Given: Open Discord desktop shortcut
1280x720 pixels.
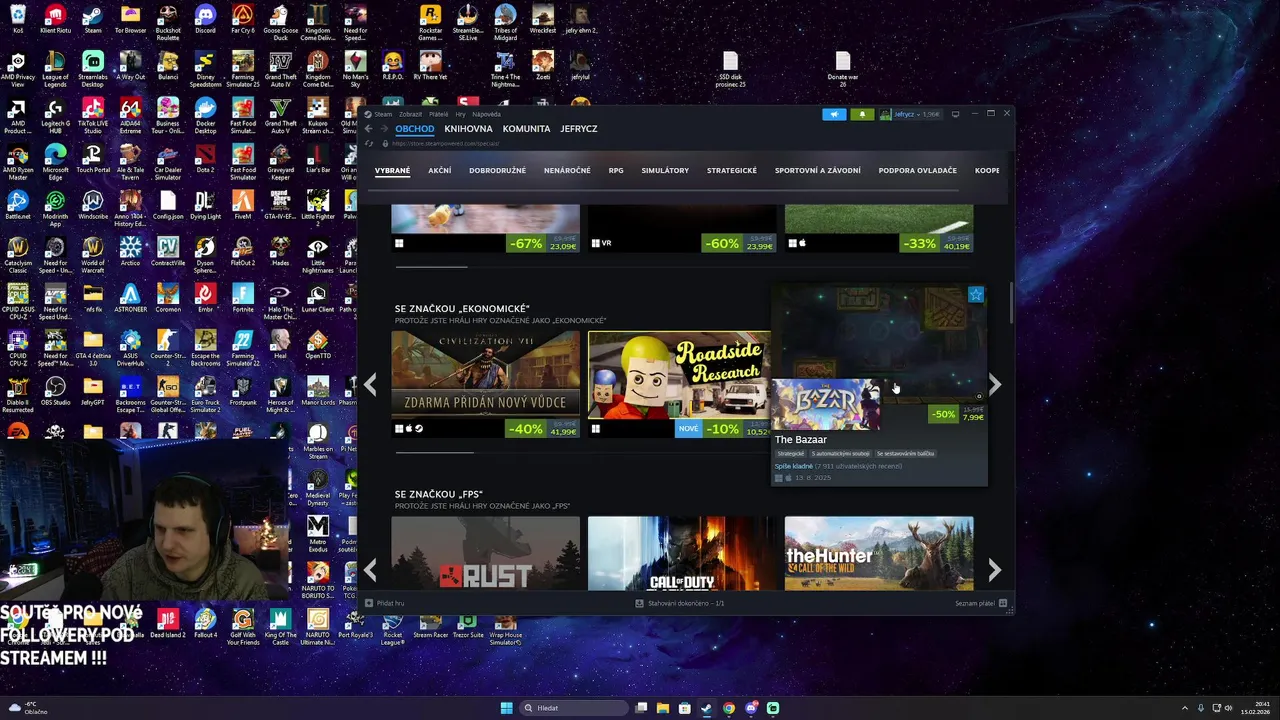Looking at the screenshot, I should tap(205, 18).
